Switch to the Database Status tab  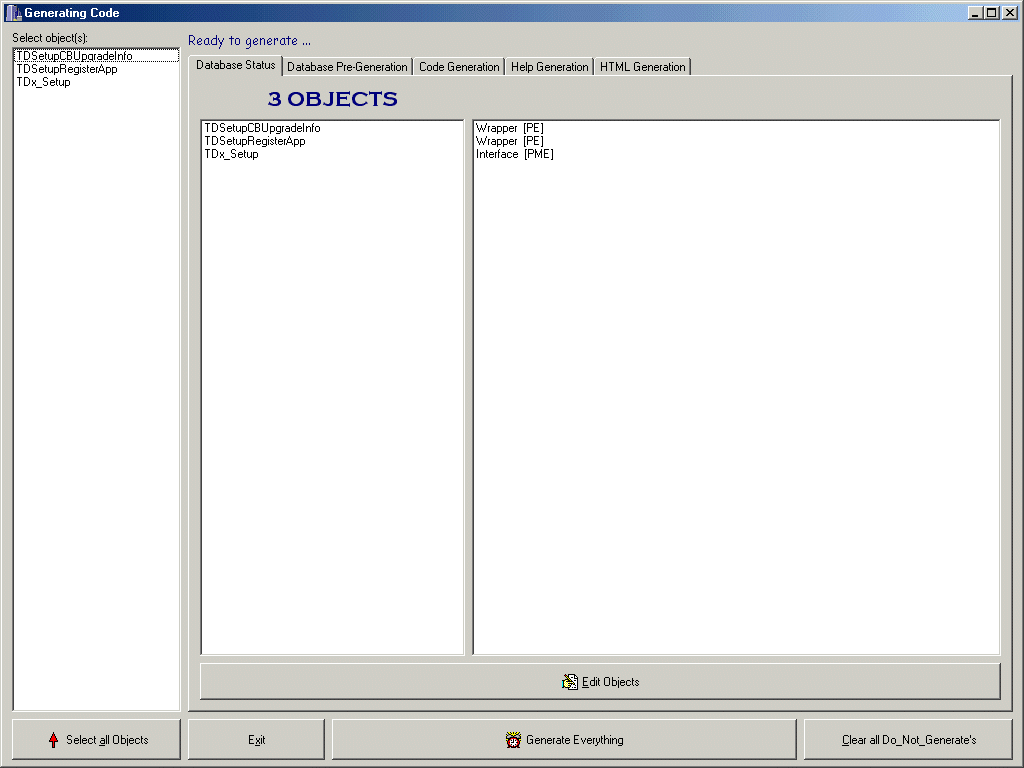pyautogui.click(x=235, y=65)
